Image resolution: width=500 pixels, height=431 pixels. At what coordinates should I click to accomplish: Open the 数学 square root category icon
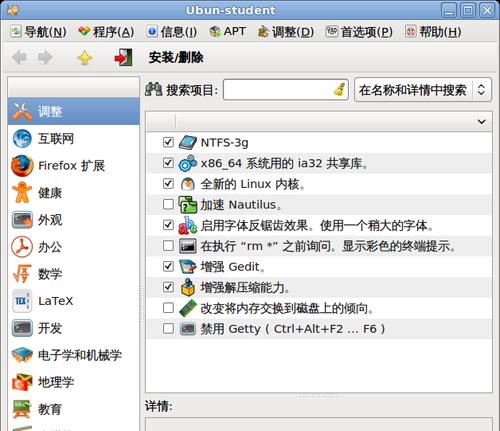22,274
